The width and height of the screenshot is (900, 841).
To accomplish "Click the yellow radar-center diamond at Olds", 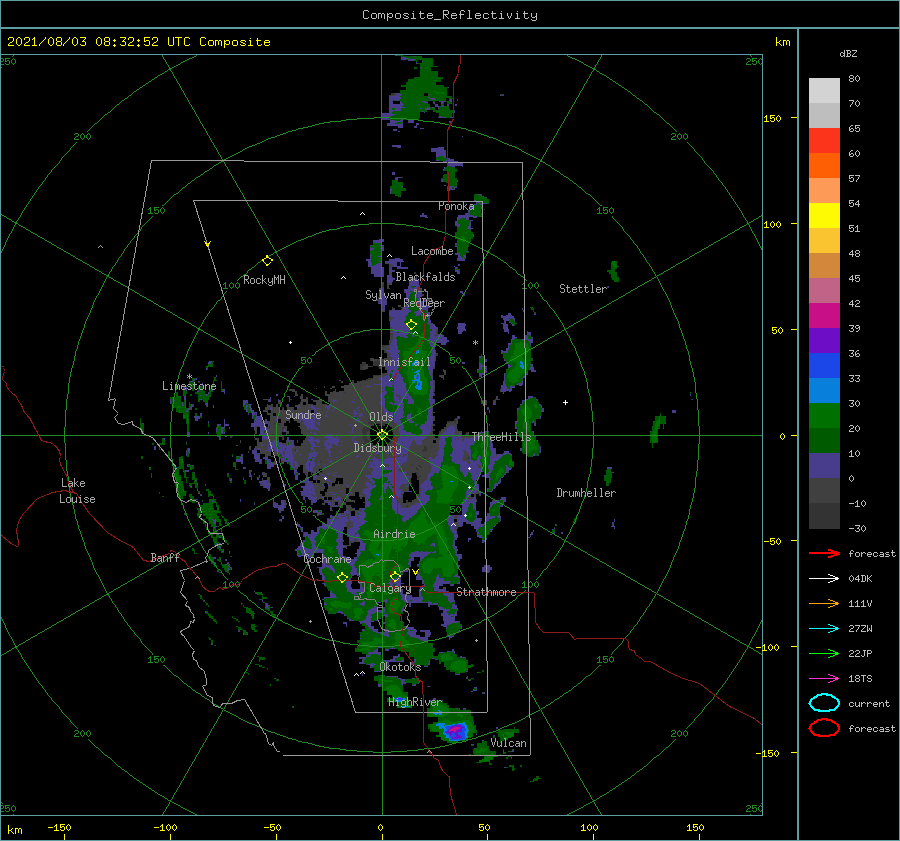I will coord(382,435).
